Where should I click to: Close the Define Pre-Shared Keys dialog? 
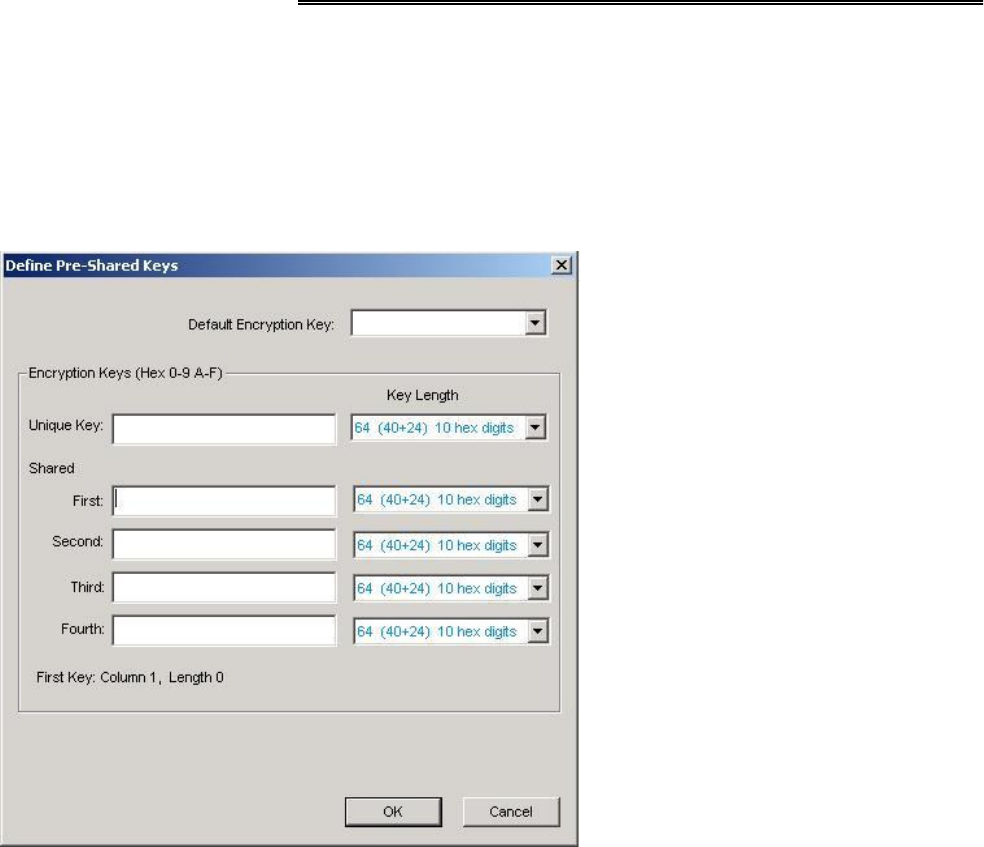[x=562, y=265]
